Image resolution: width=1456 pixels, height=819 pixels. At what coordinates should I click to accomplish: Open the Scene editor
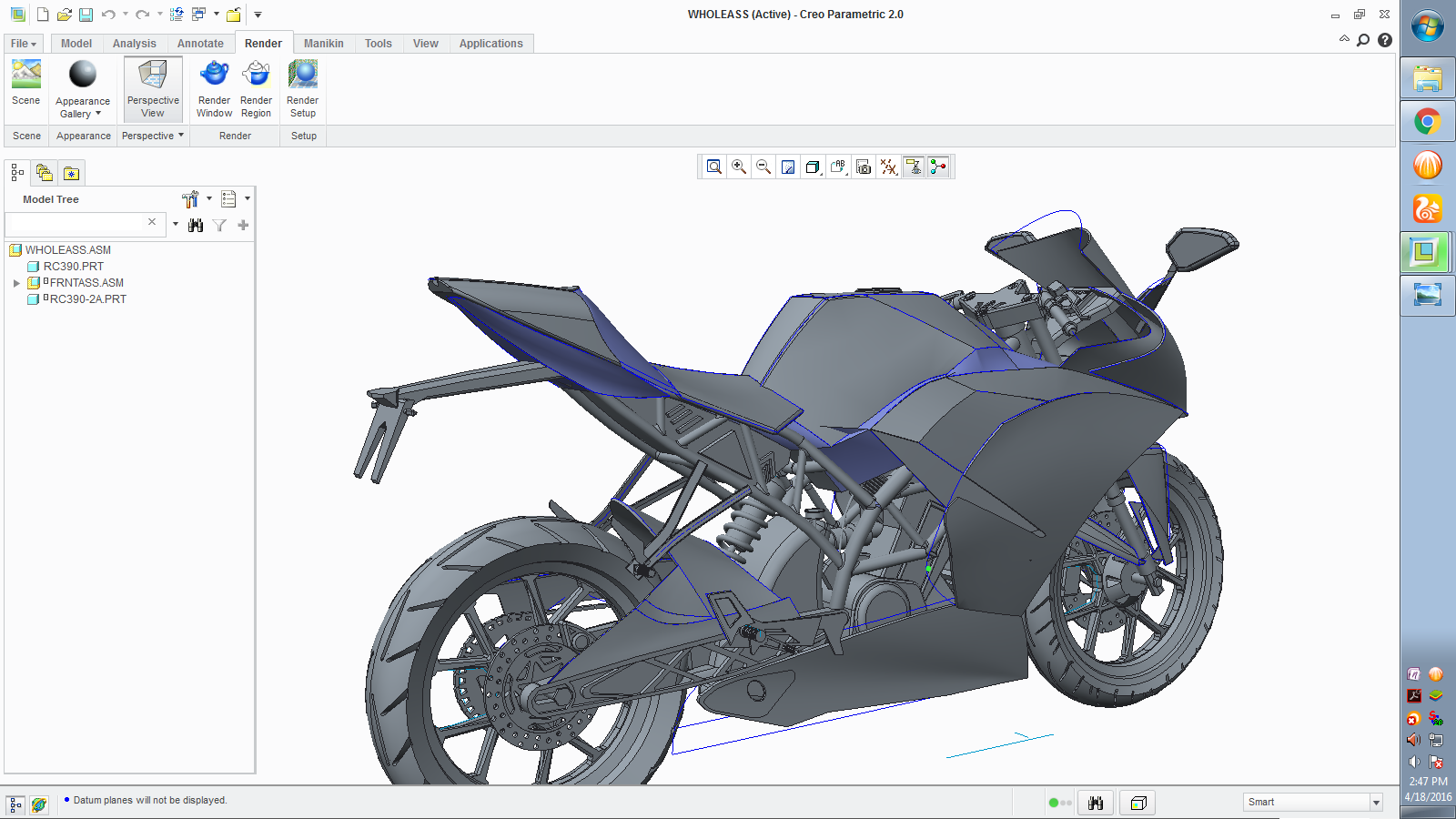pyautogui.click(x=26, y=83)
